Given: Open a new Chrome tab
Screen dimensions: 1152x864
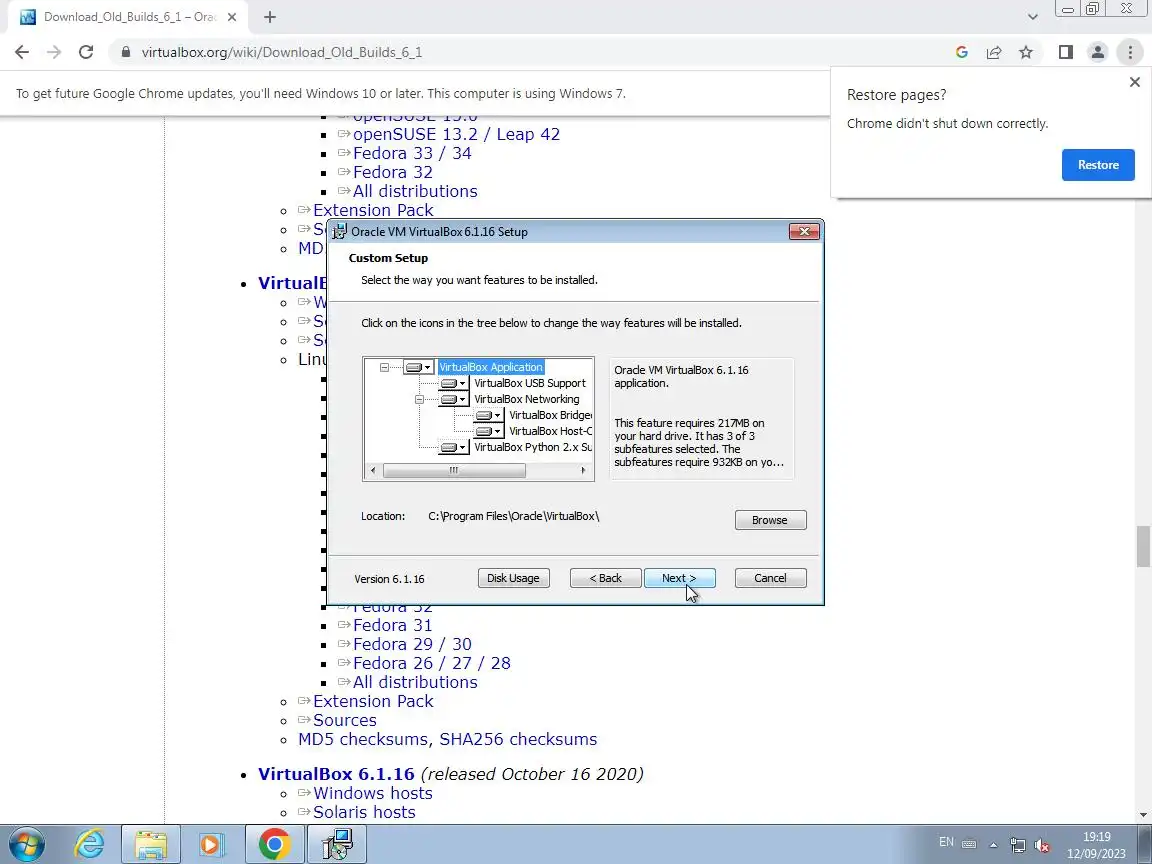Looking at the screenshot, I should pos(270,17).
